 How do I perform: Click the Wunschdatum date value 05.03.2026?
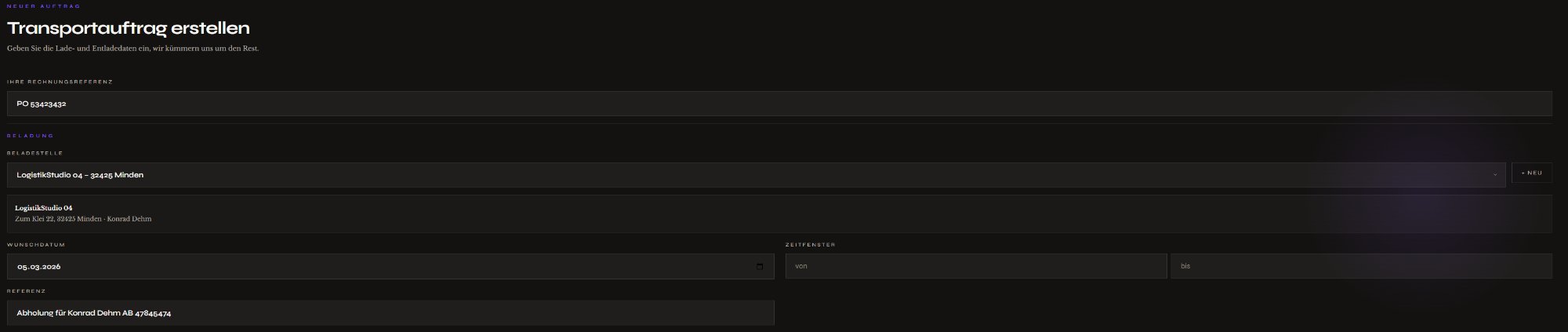[x=39, y=267]
